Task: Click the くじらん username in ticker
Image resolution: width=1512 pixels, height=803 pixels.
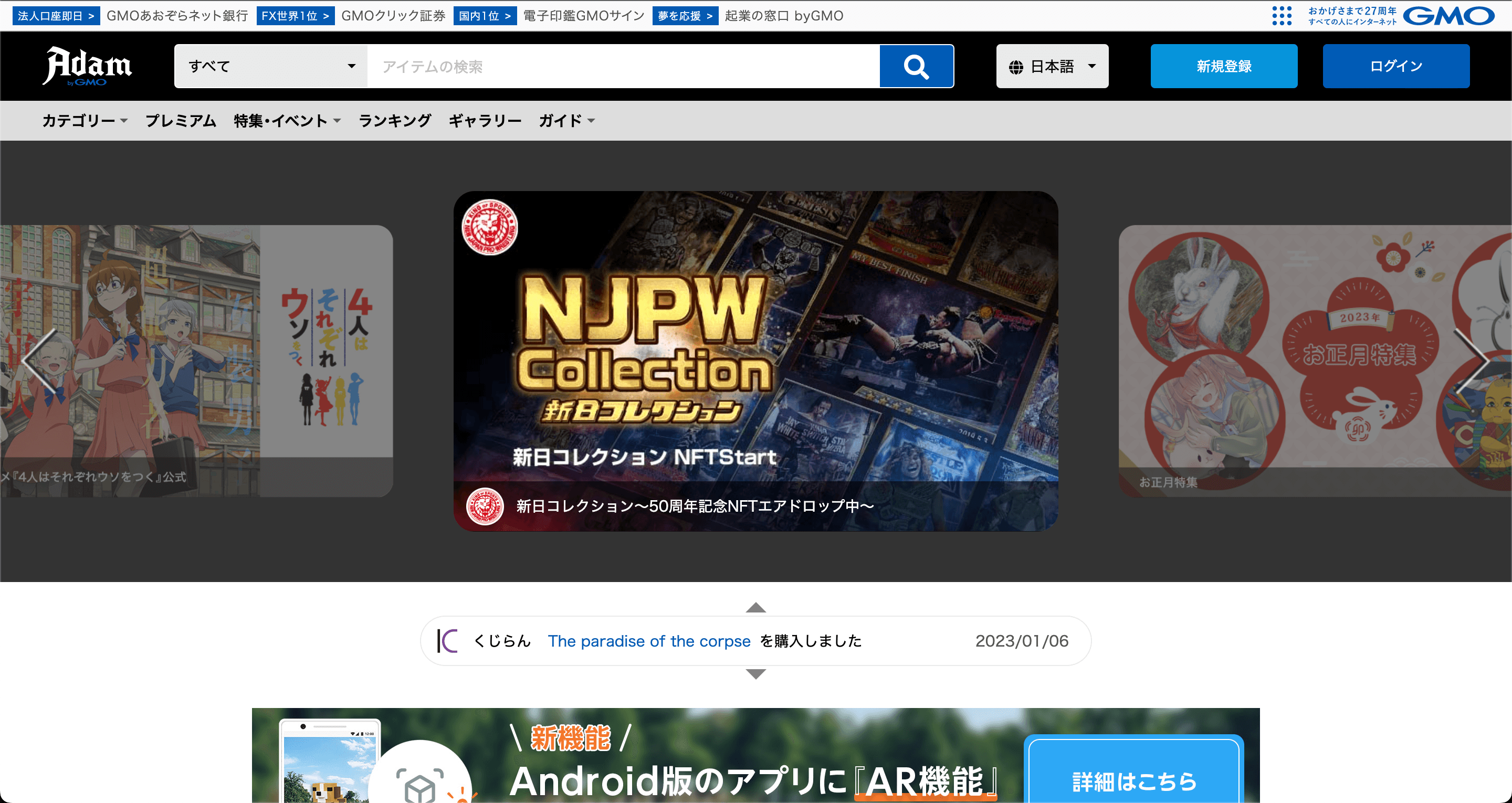Action: tap(502, 641)
